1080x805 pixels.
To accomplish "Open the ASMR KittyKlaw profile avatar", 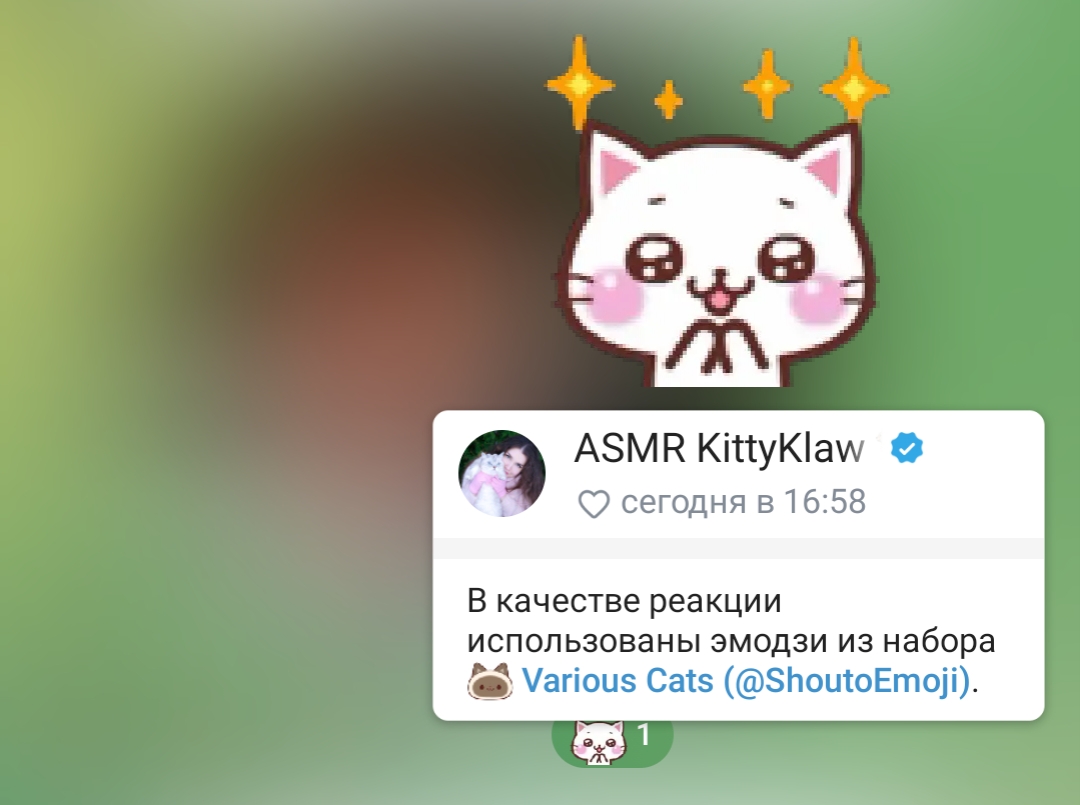I will [x=501, y=473].
